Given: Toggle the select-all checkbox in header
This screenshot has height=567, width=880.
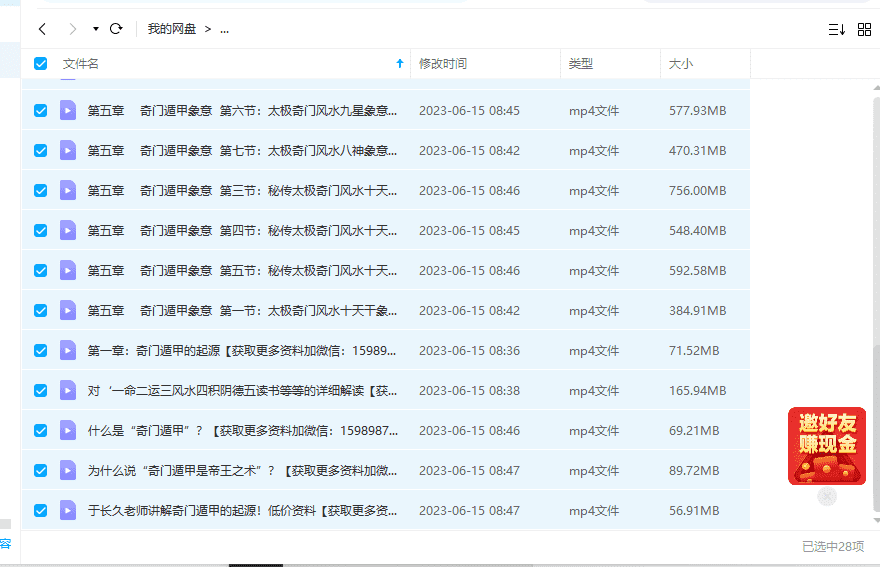Looking at the screenshot, I should pyautogui.click(x=41, y=64).
